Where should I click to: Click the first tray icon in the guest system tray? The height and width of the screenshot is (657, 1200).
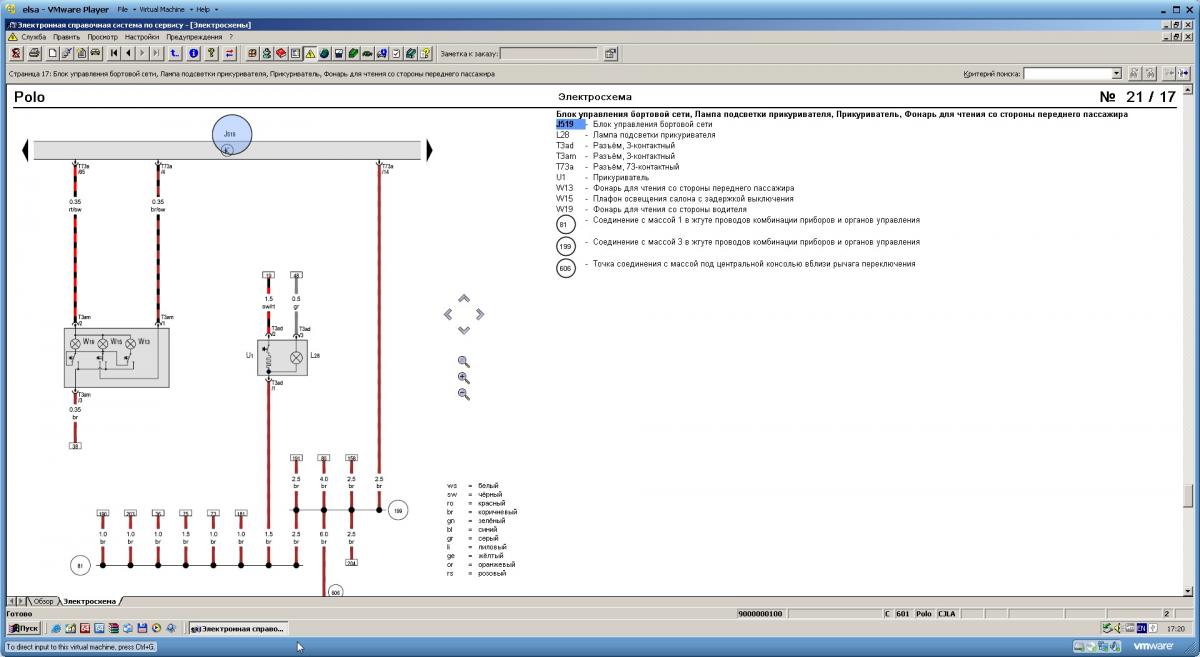[1106, 628]
